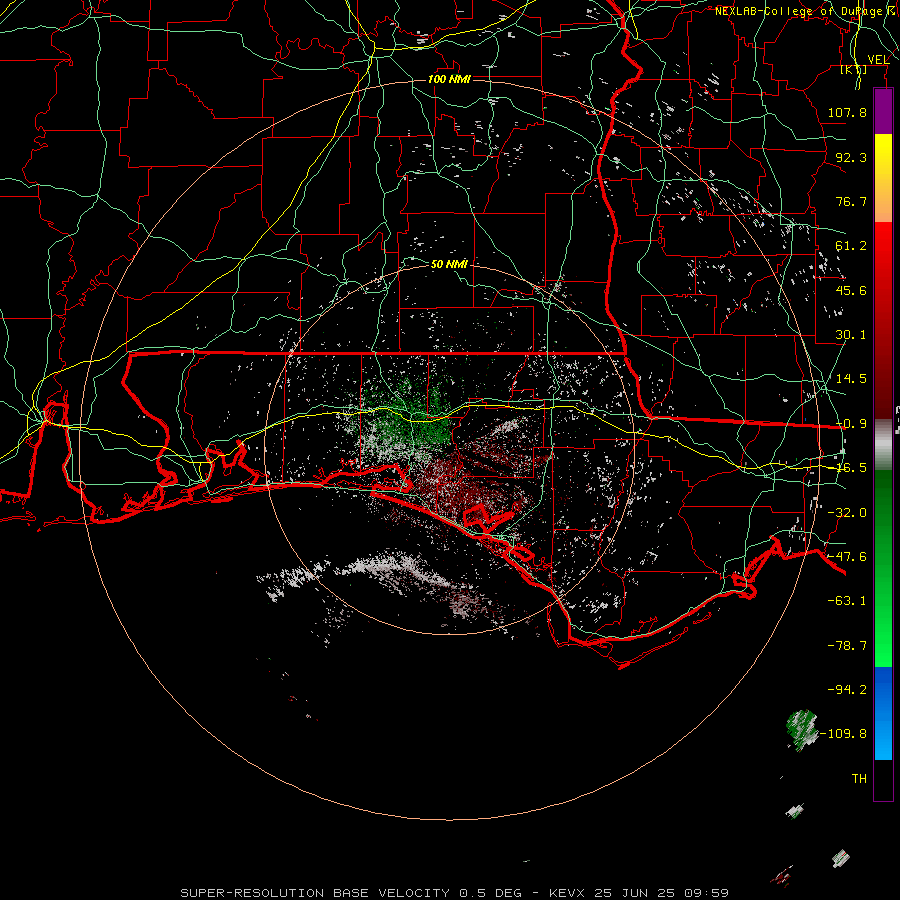Select the -109.8 legend value
900x900 pixels.
[x=844, y=734]
